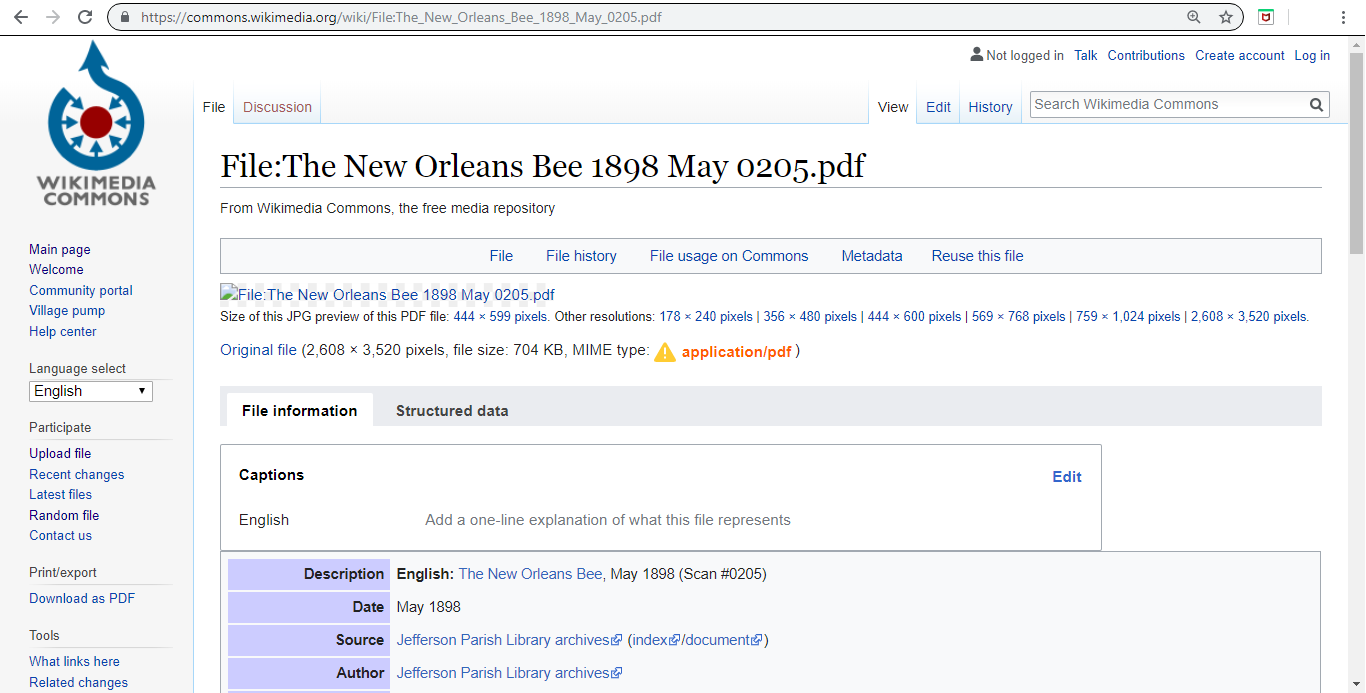The height and width of the screenshot is (693, 1366).
Task: Click the Log in link
Action: (1312, 56)
